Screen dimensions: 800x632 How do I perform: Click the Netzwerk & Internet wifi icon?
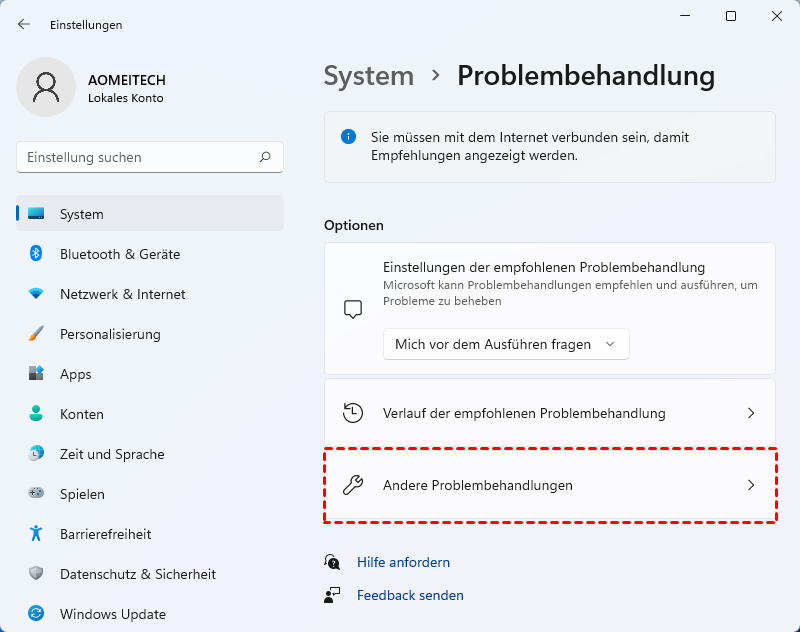pyautogui.click(x=36, y=294)
